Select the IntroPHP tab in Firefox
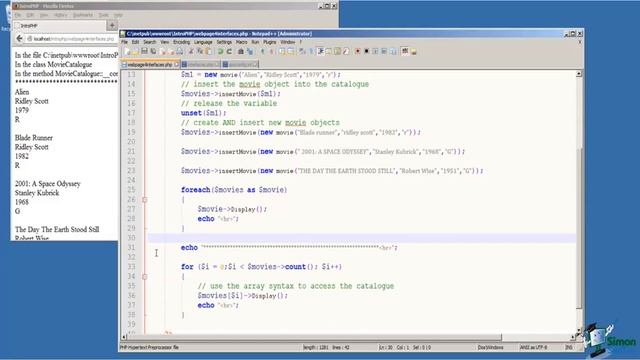 [59, 25]
